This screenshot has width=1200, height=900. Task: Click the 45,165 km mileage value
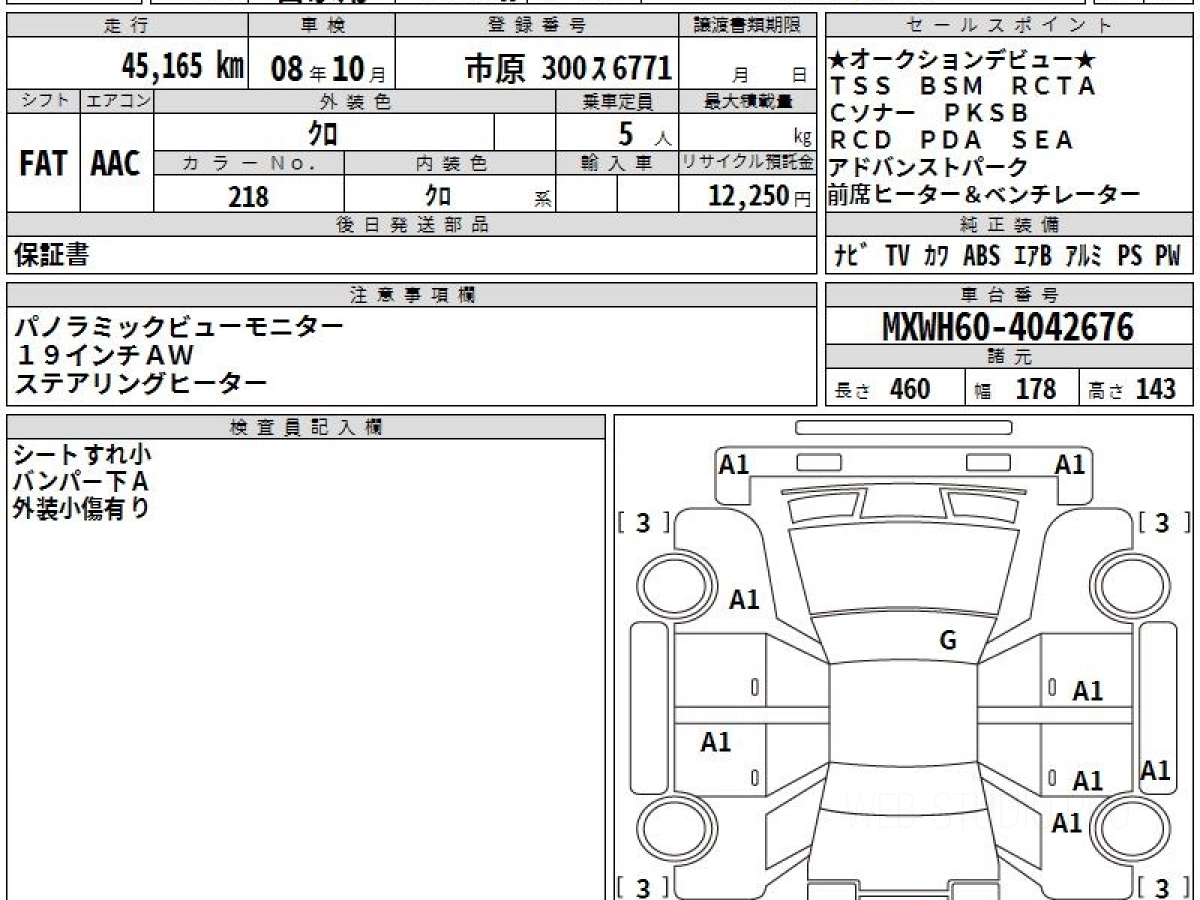click(182, 67)
